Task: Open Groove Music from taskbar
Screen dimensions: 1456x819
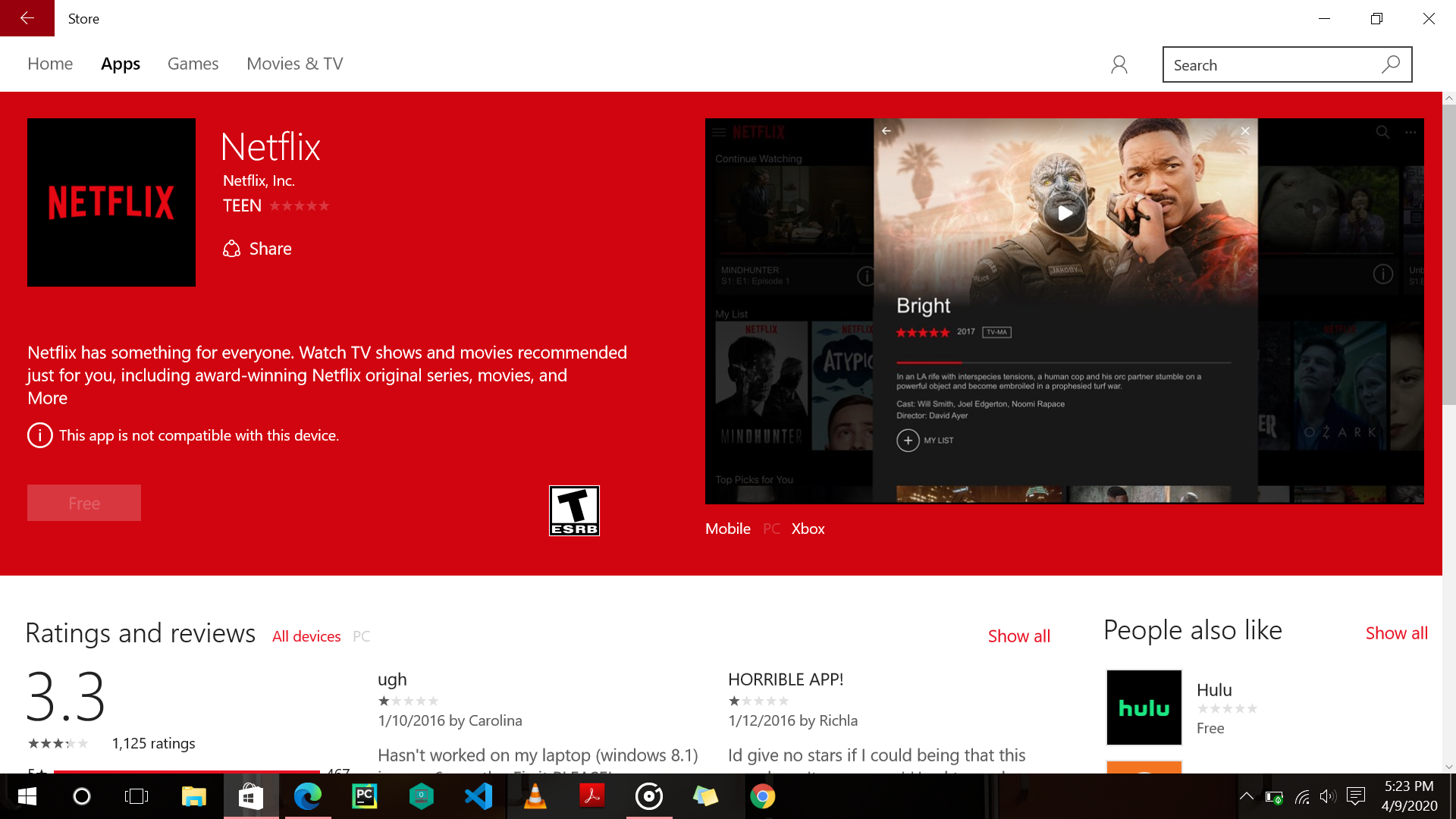Action: [649, 796]
